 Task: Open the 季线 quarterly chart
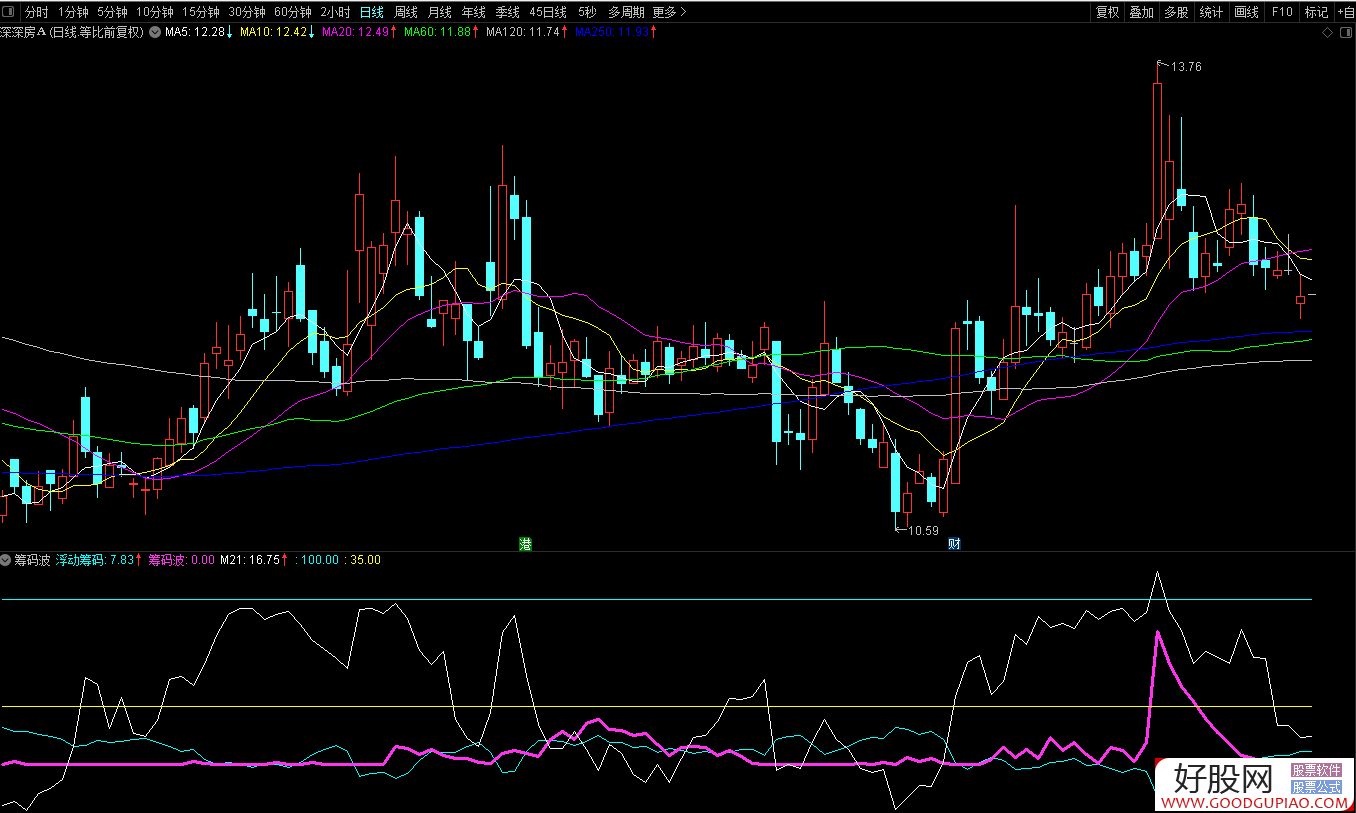pyautogui.click(x=507, y=12)
